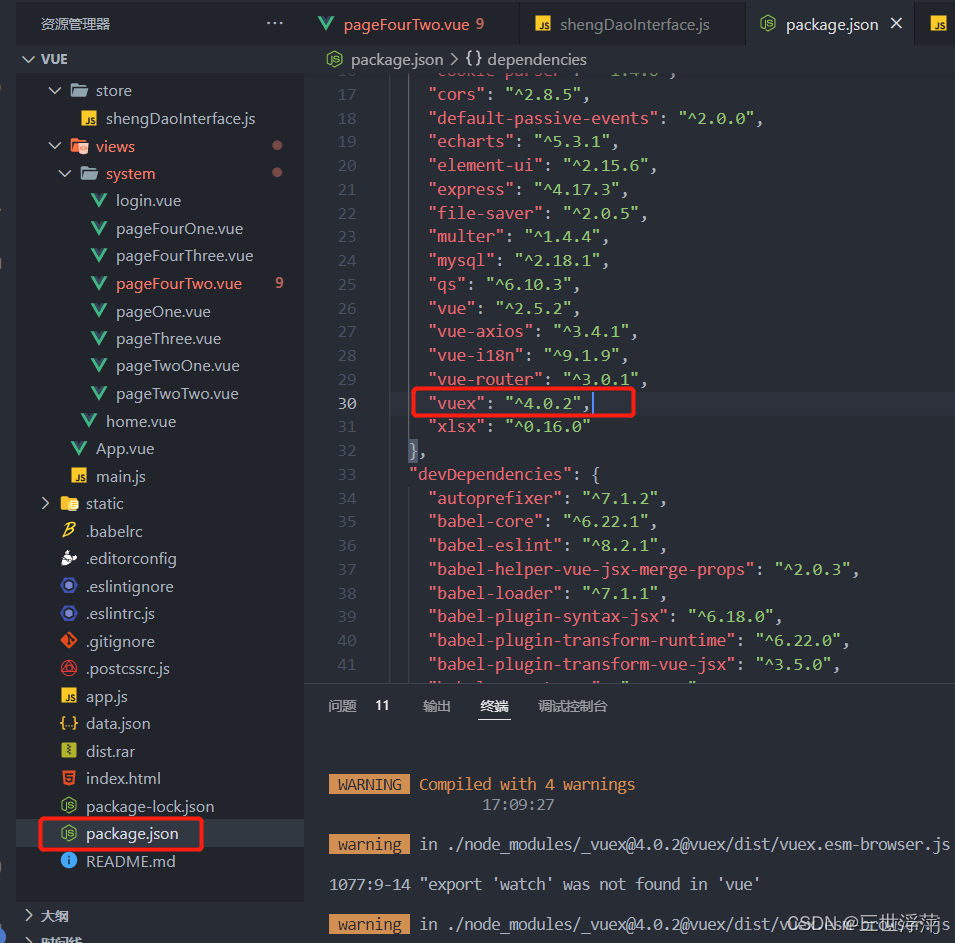The width and height of the screenshot is (955, 943).
Task: Switch to shengDaoInterface.js editor tab
Action: tap(633, 24)
